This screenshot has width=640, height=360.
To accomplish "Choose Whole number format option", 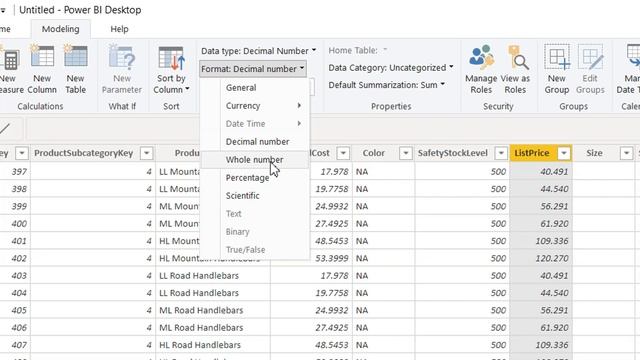I will point(255,160).
